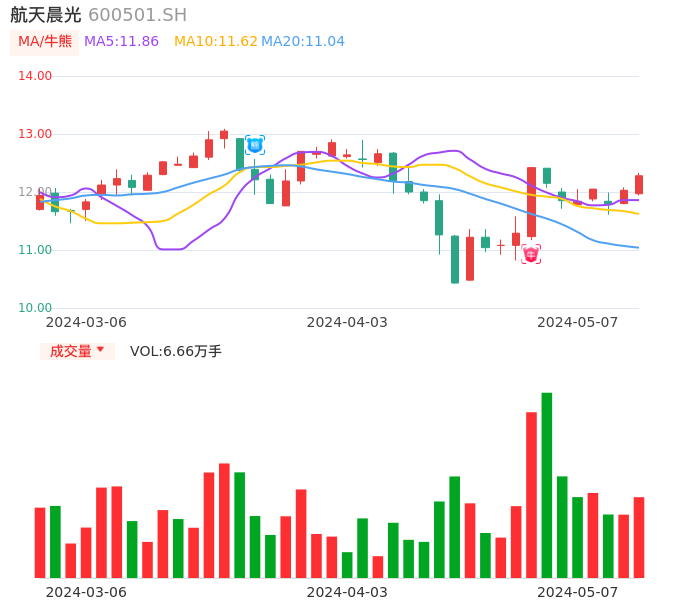Select the MA/牛熊 indicator tab
Screen dimensions: 686x606
click(45, 42)
